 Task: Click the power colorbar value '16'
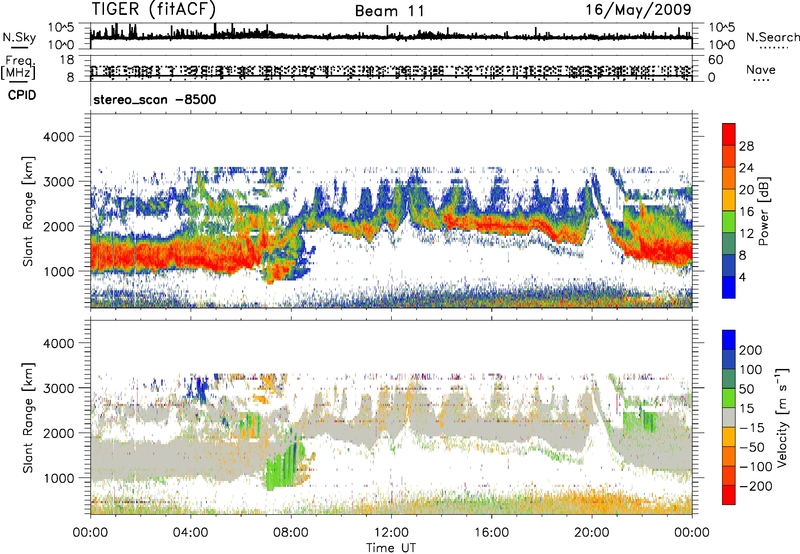[x=746, y=212]
